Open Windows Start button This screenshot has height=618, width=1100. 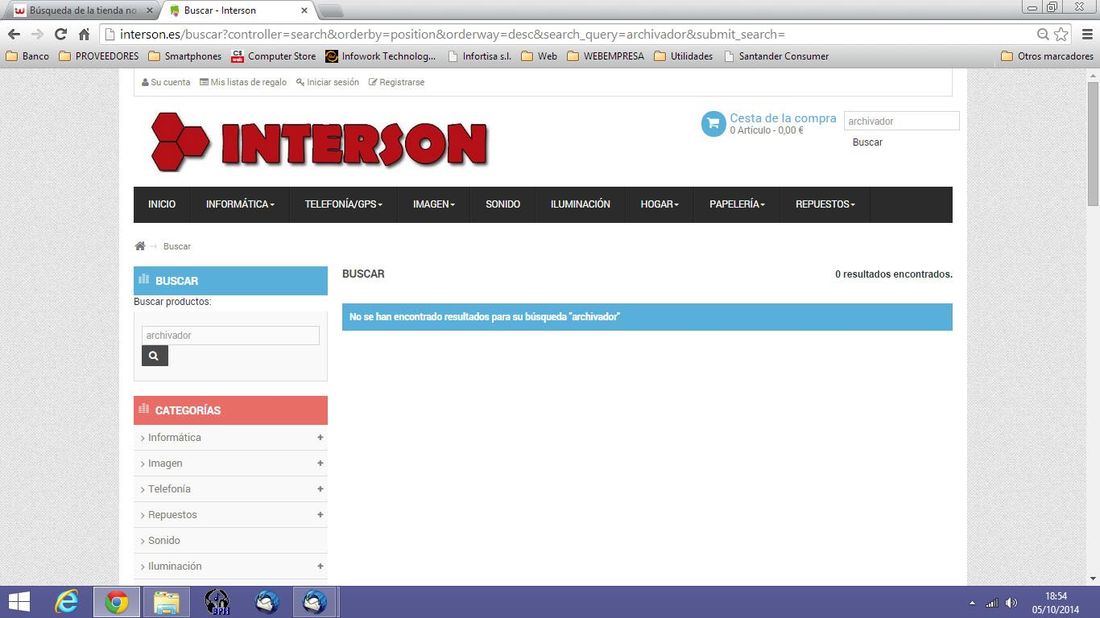tap(19, 602)
